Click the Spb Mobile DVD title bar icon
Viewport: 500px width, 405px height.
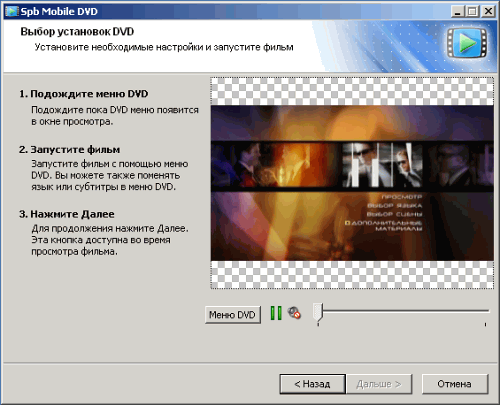point(12,11)
